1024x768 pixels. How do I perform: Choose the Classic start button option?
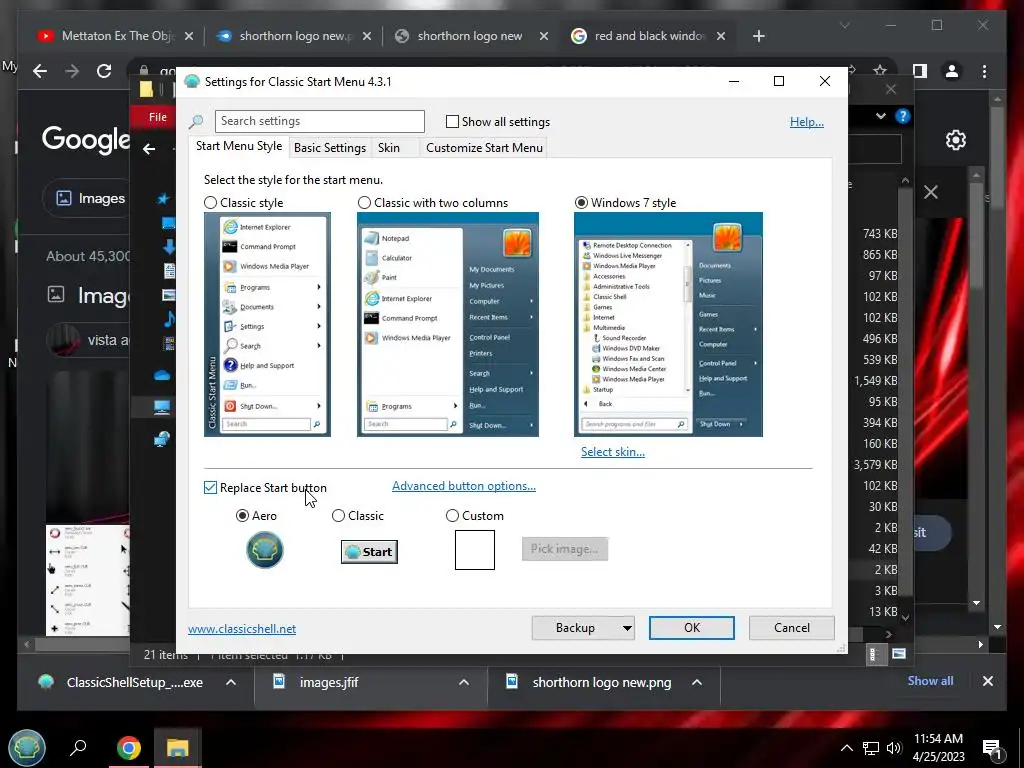pyautogui.click(x=338, y=516)
